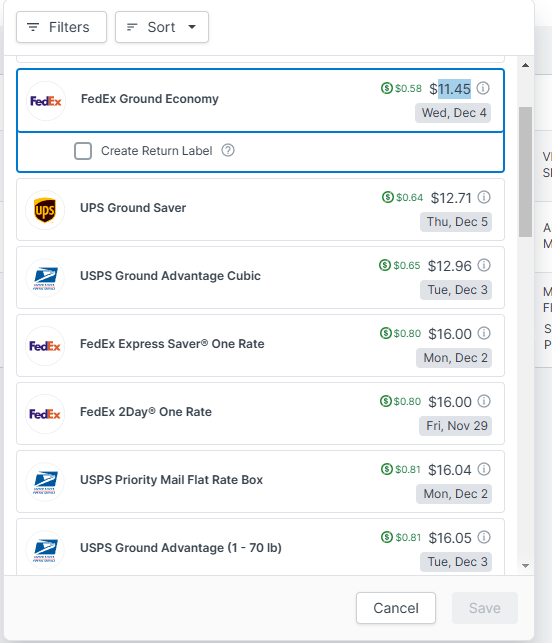552x643 pixels.
Task: Click the Save button
Action: (x=485, y=608)
